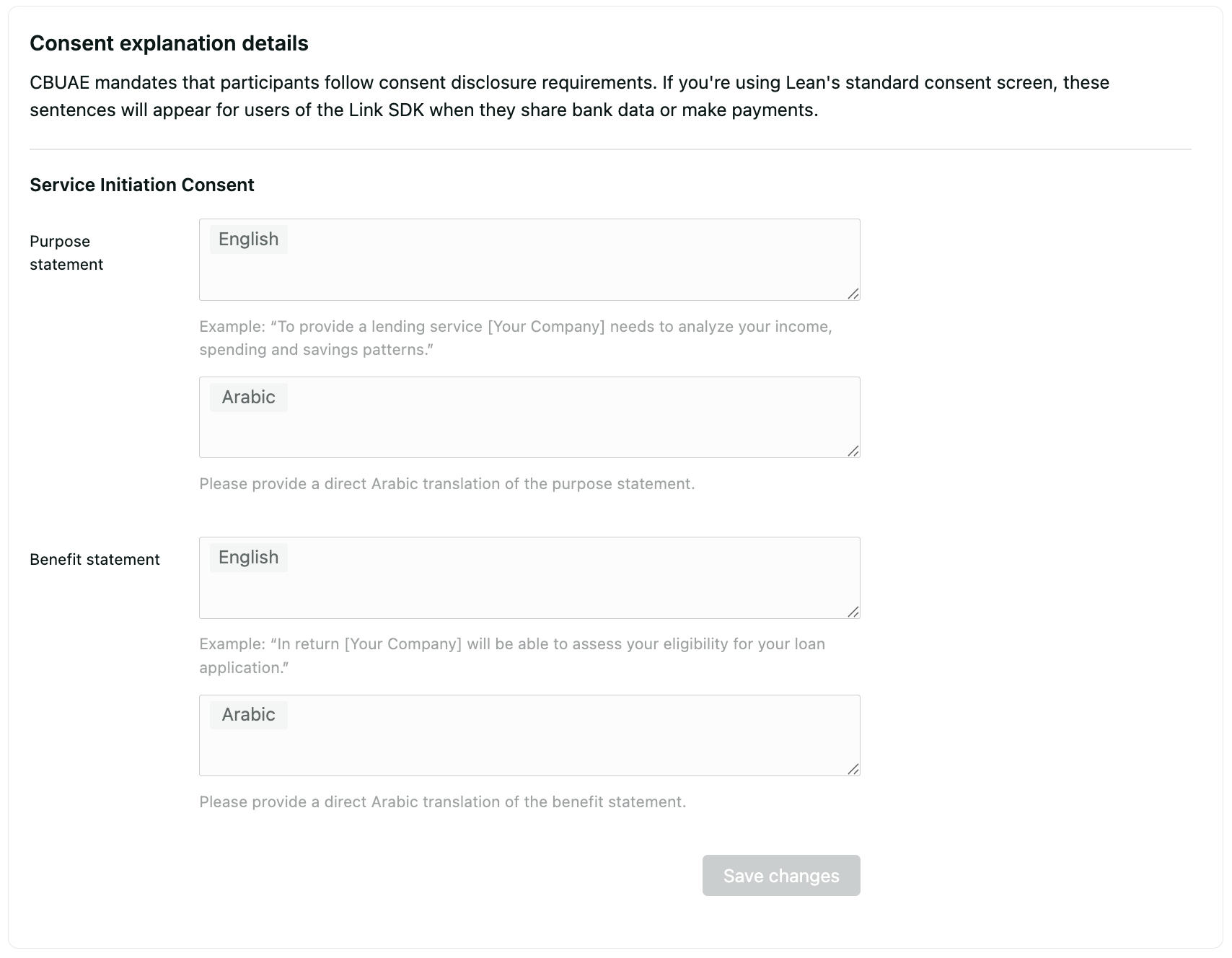Click resize handle of Arabic benefit statement box
Screen dimensions: 1232x958
pyautogui.click(x=853, y=769)
